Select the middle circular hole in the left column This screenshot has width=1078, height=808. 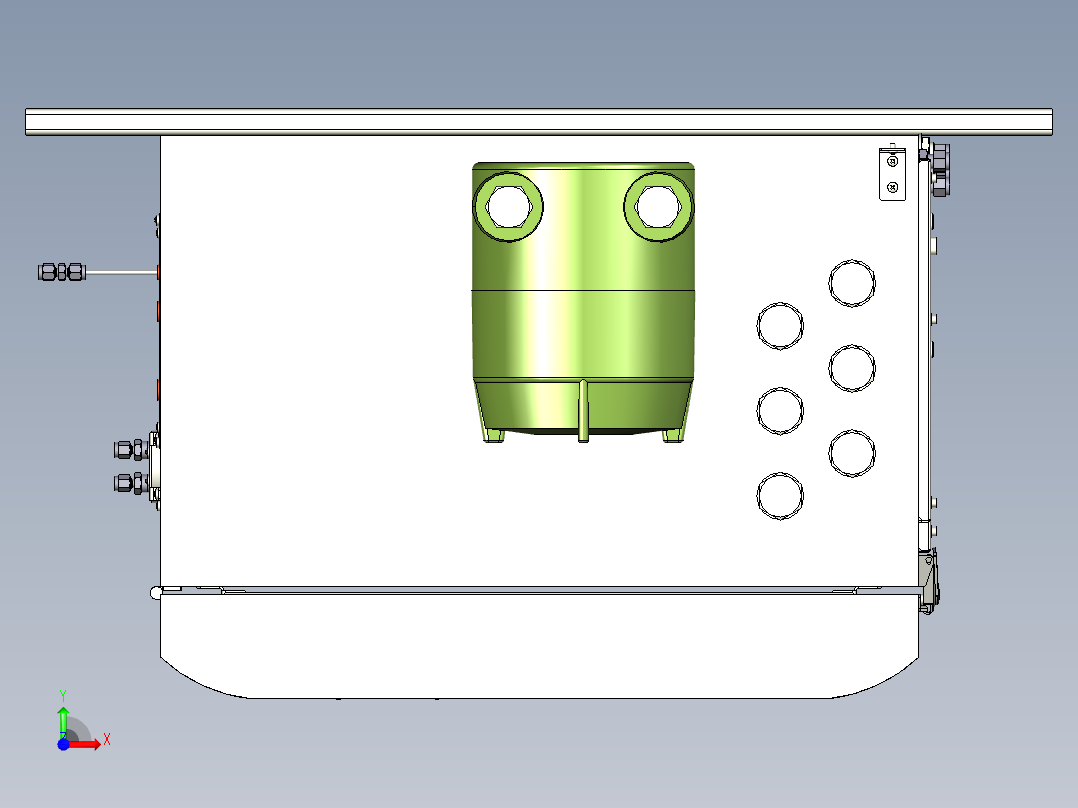(780, 411)
